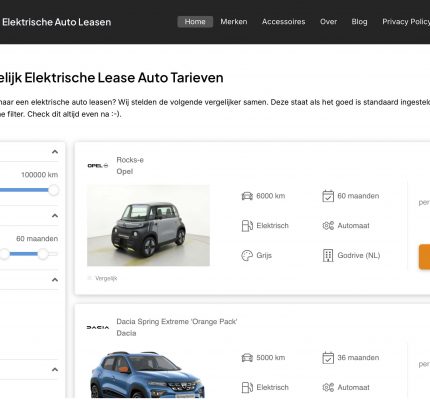Open the Blog page
This screenshot has height=400, width=430.
pos(359,22)
